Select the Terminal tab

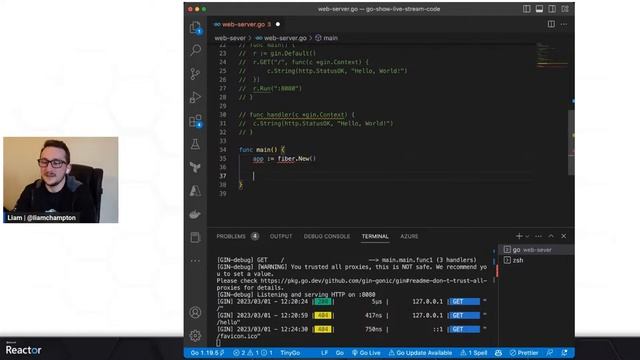375,236
